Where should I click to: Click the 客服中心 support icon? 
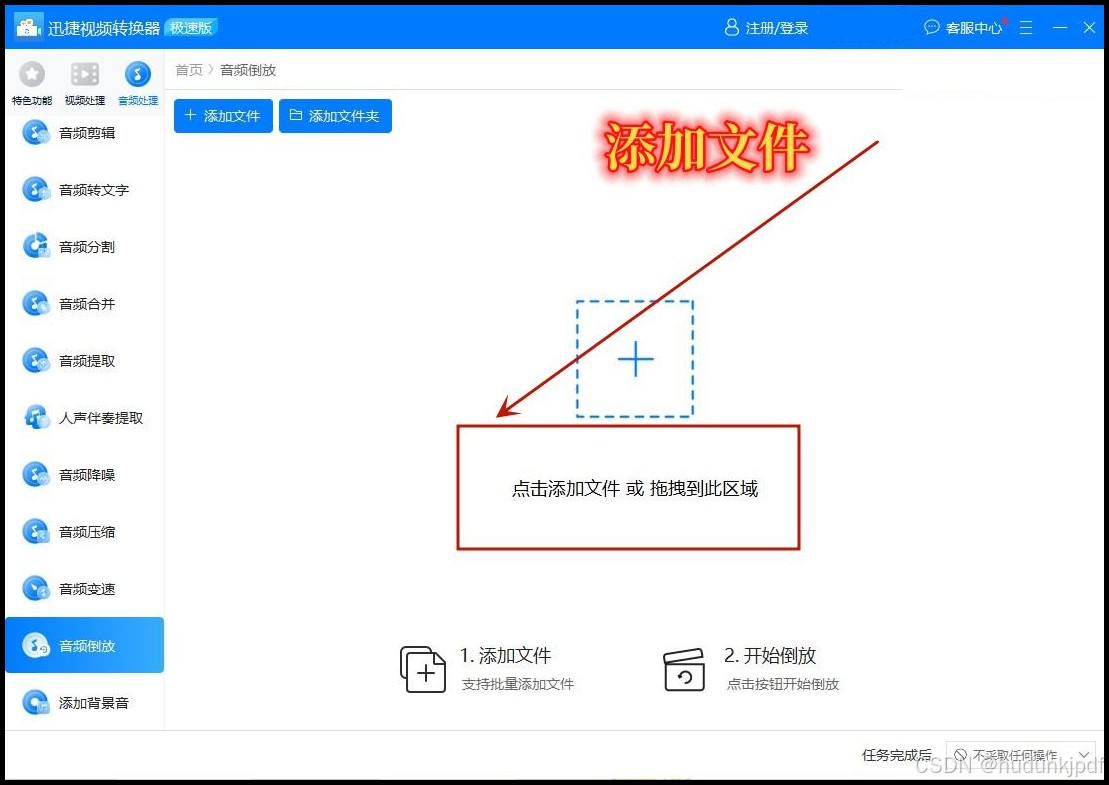tap(966, 27)
